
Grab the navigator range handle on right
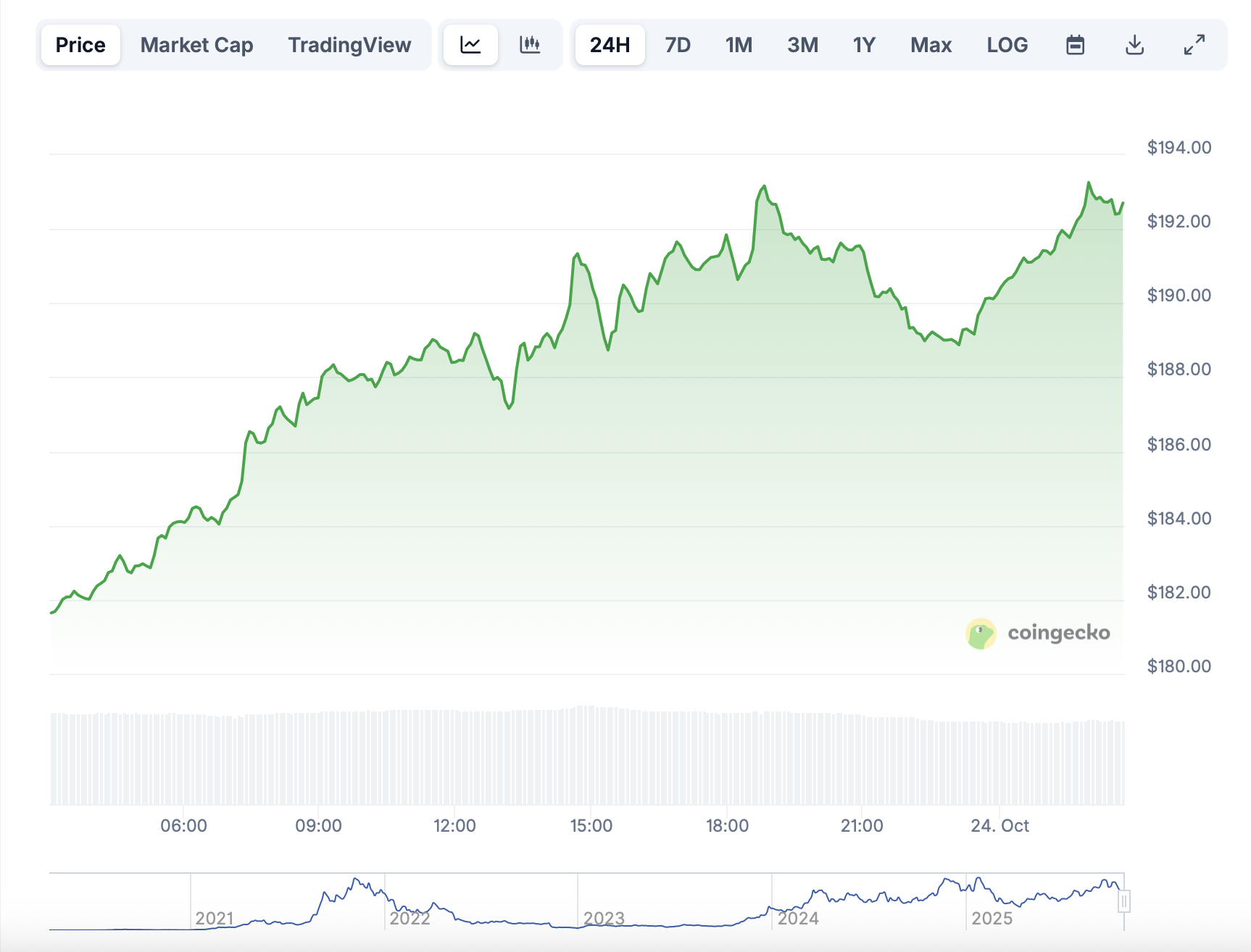pos(1123,902)
